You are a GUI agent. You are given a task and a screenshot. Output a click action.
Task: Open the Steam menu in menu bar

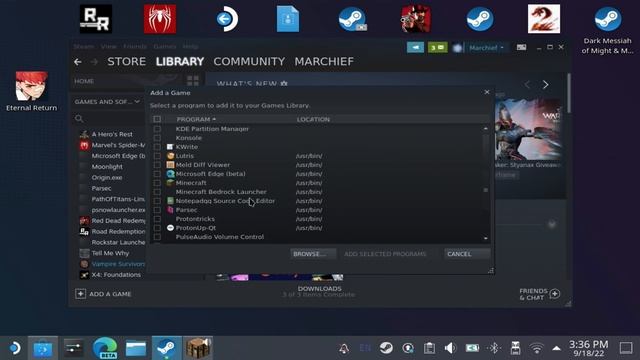point(84,47)
